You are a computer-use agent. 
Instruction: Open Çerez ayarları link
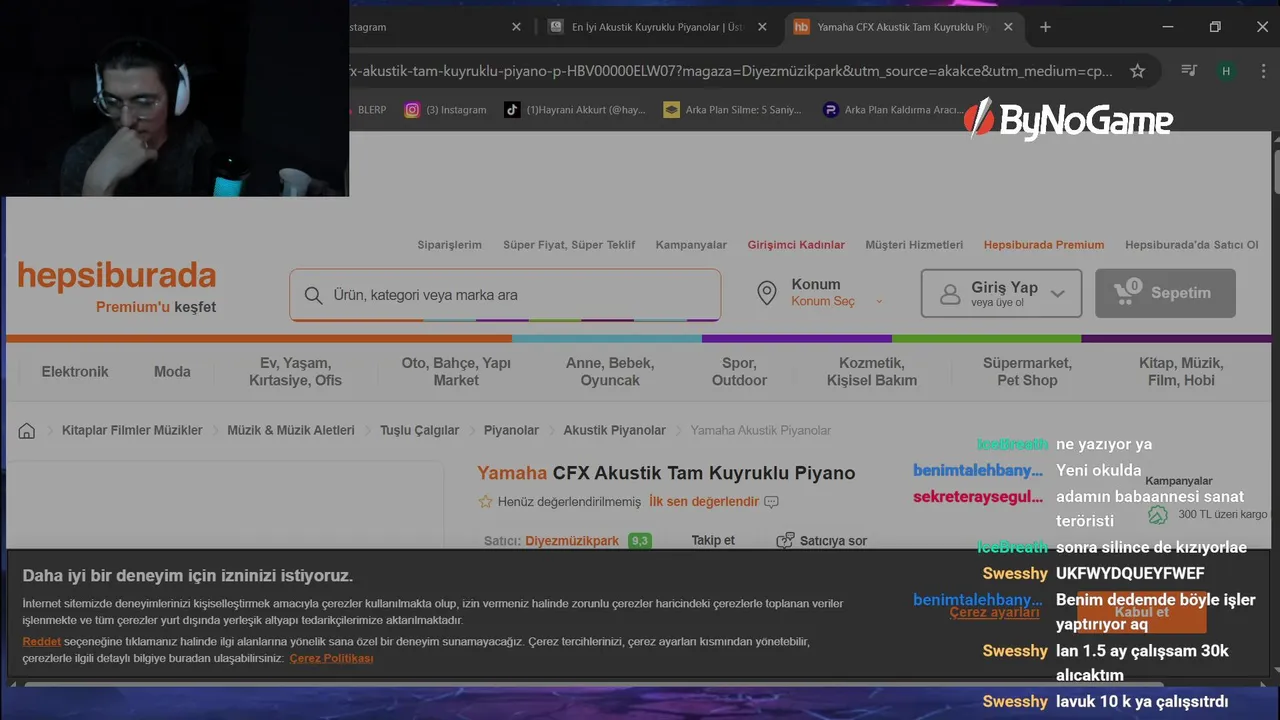tap(994, 612)
